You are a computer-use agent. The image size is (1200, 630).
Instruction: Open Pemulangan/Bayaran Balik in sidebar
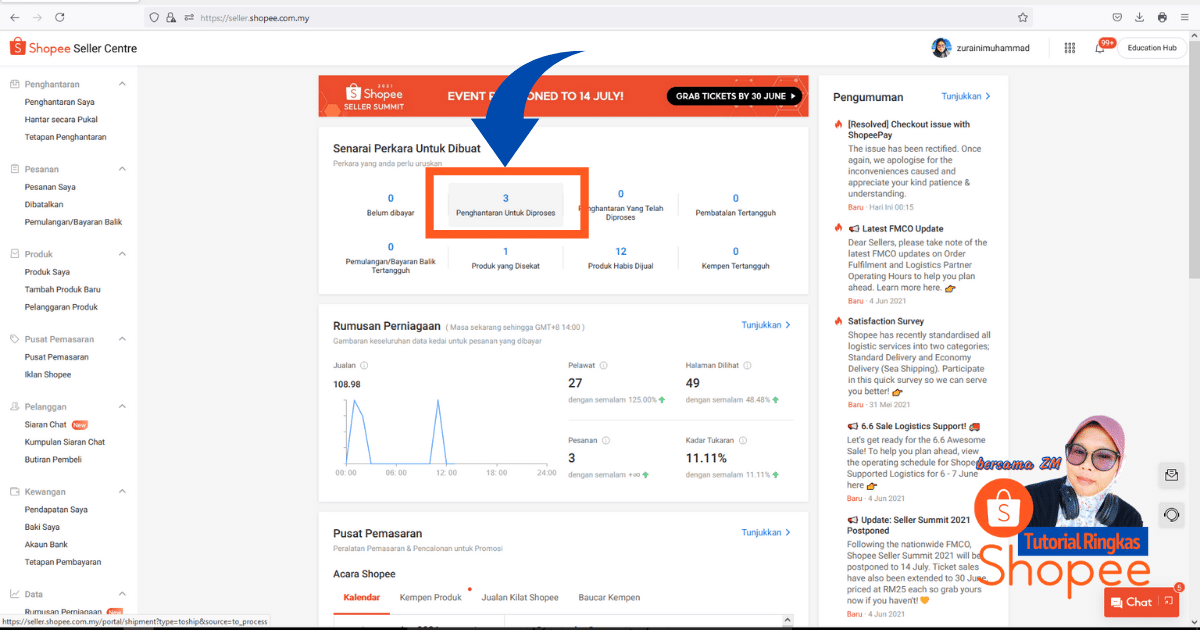(x=73, y=222)
